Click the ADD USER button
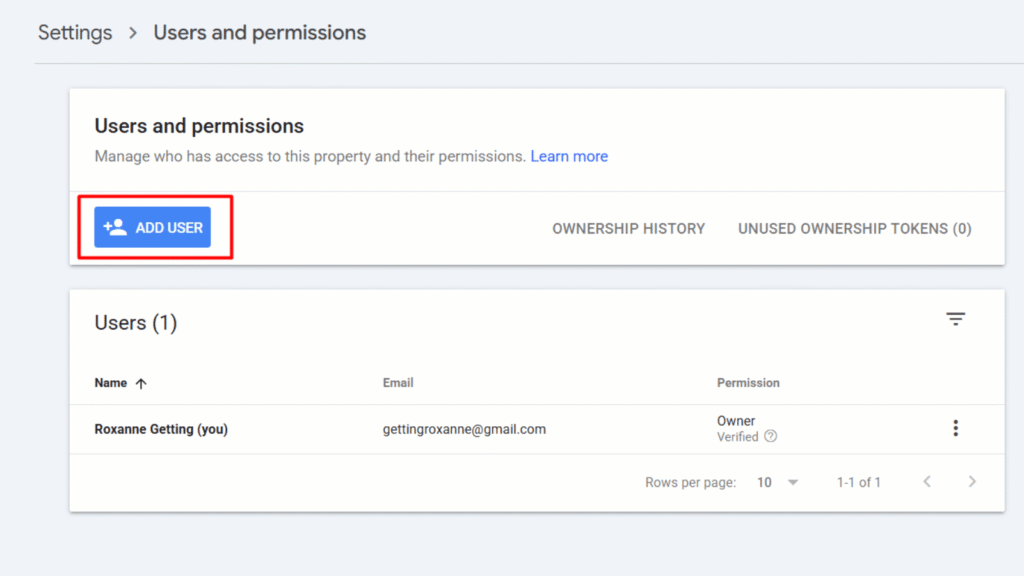The image size is (1024, 576). pos(152,227)
